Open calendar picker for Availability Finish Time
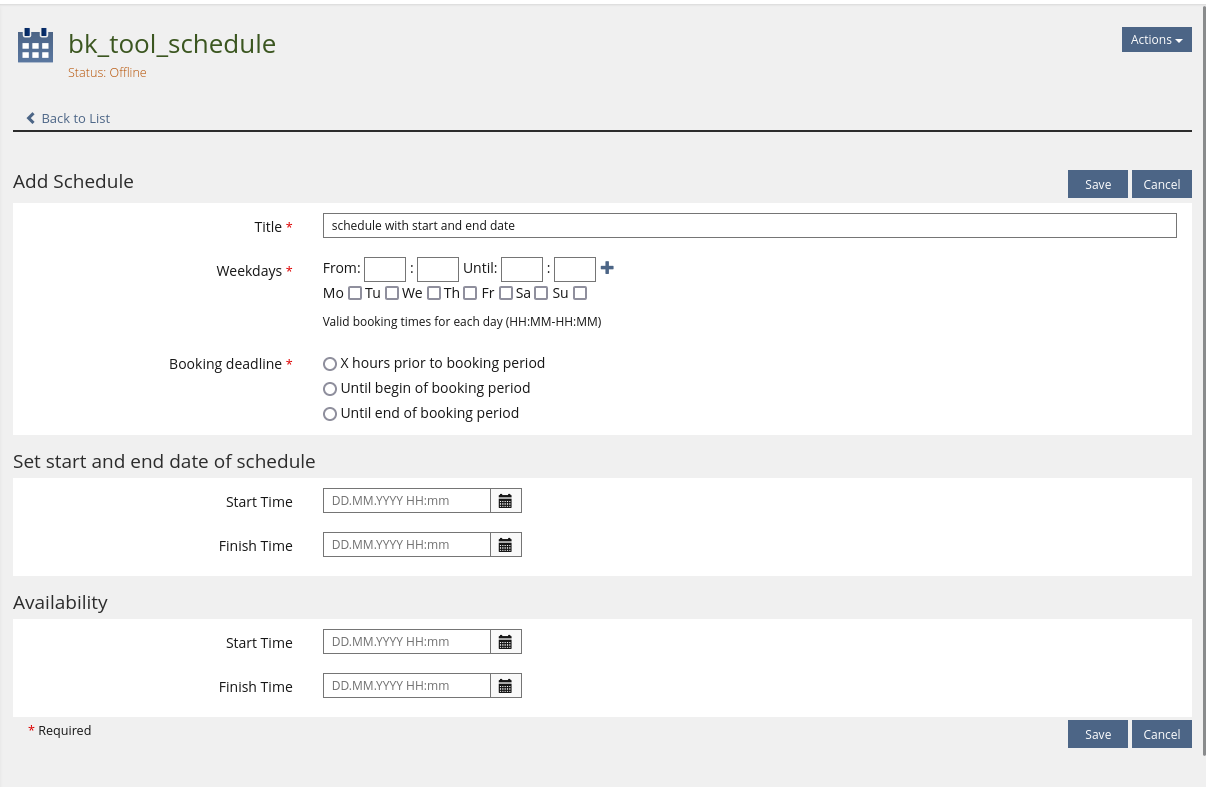Viewport: 1206px width, 787px height. point(505,686)
